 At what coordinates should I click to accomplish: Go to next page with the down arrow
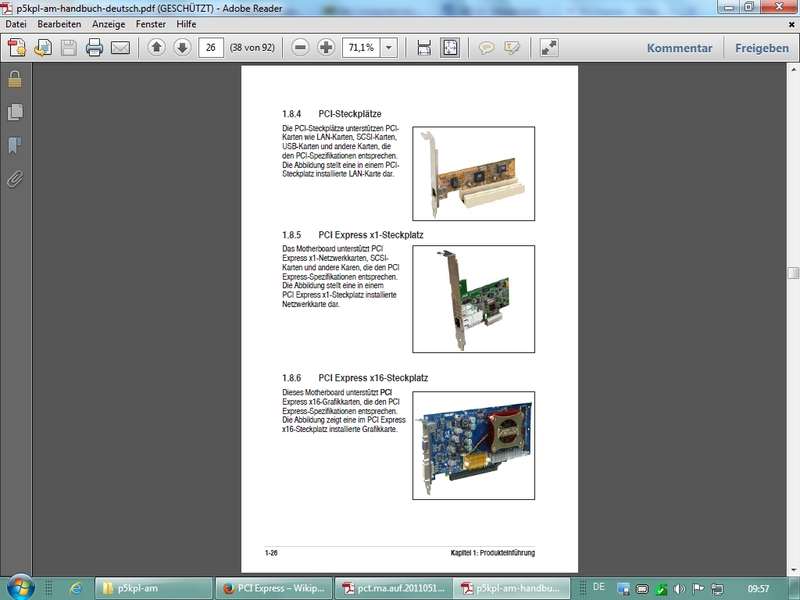pos(182,47)
